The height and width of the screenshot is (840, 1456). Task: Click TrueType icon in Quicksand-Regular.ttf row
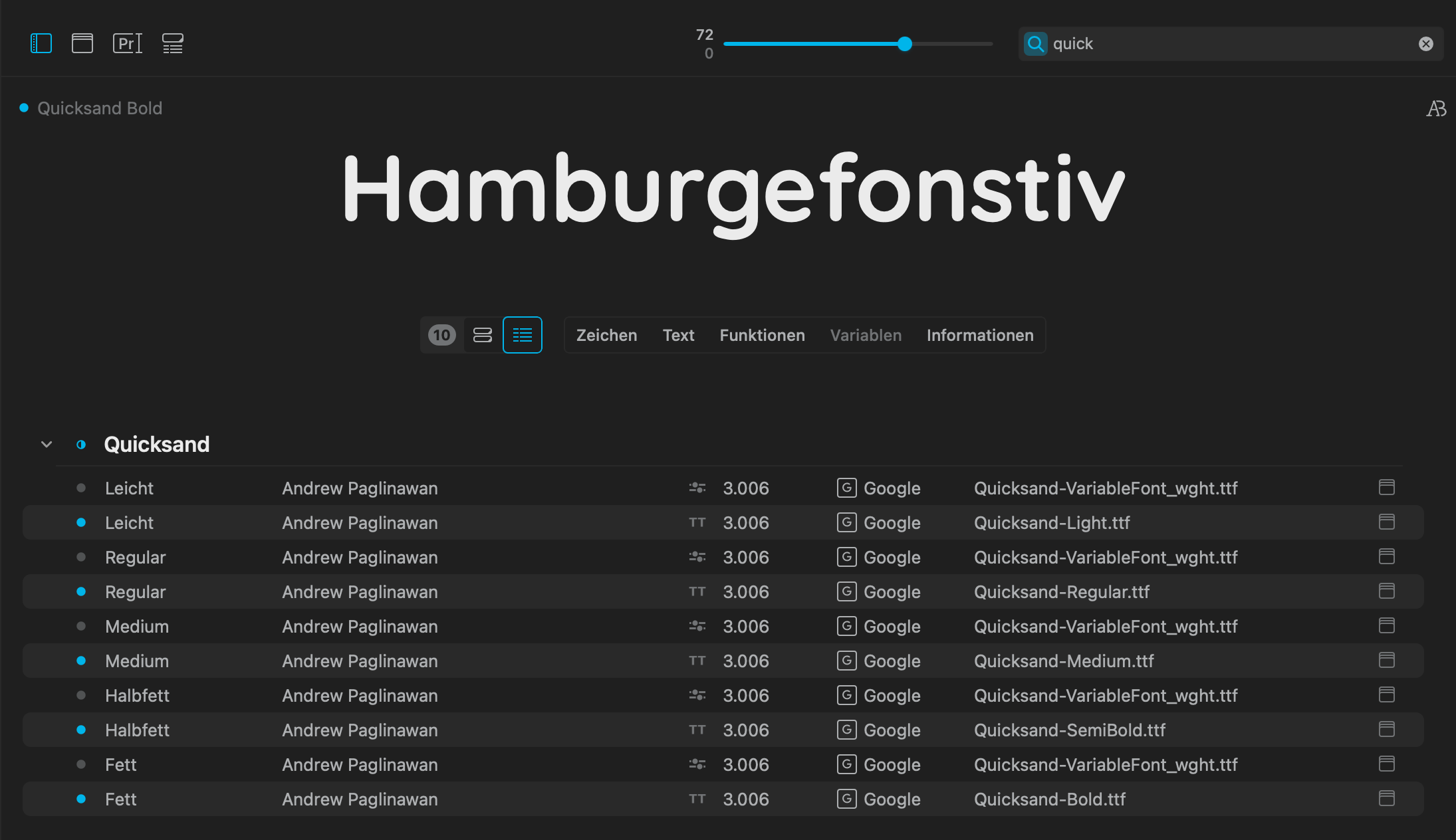pos(697,591)
